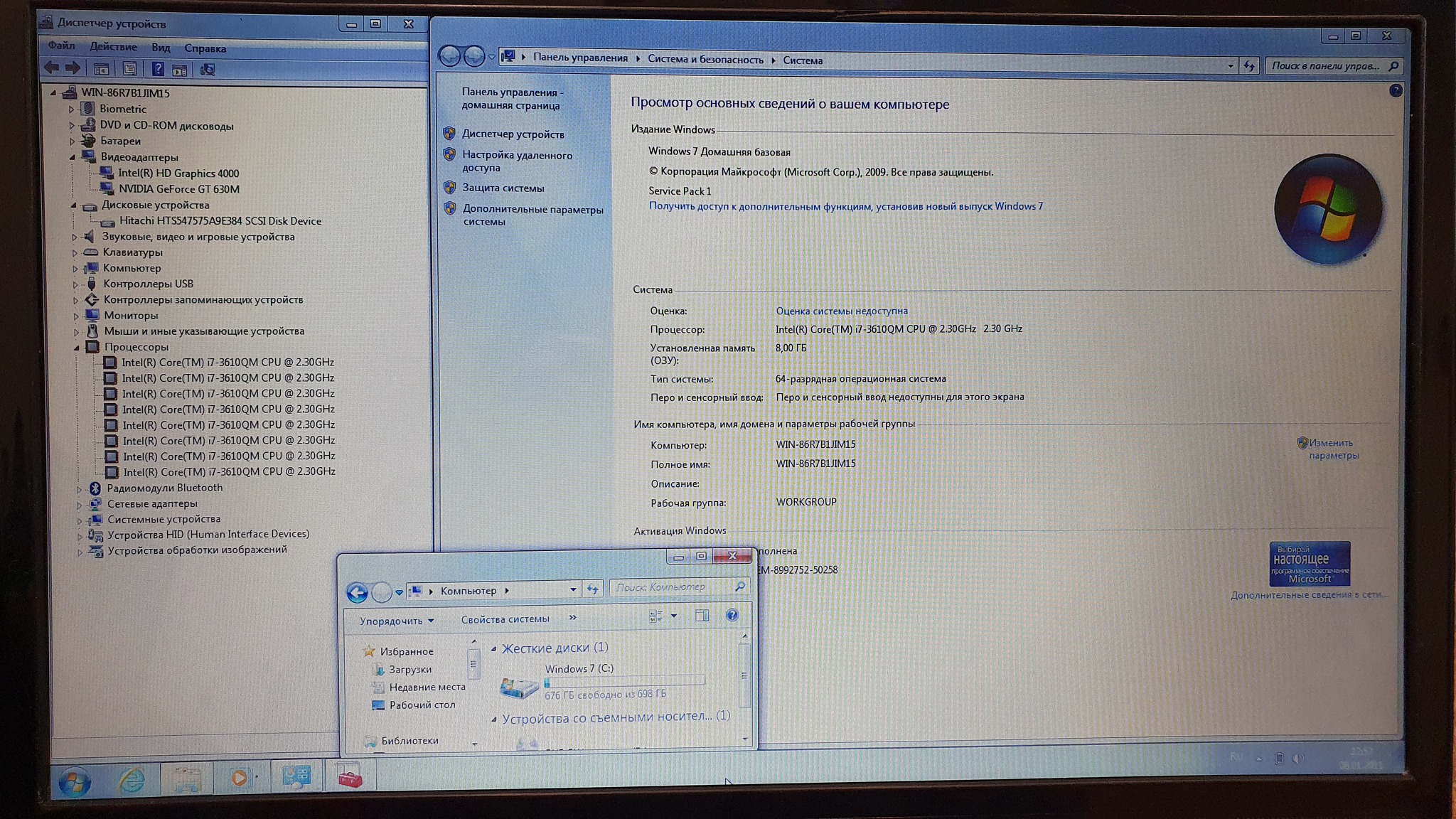Open Internet Explorer from the taskbar
1456x819 pixels.
[x=132, y=780]
